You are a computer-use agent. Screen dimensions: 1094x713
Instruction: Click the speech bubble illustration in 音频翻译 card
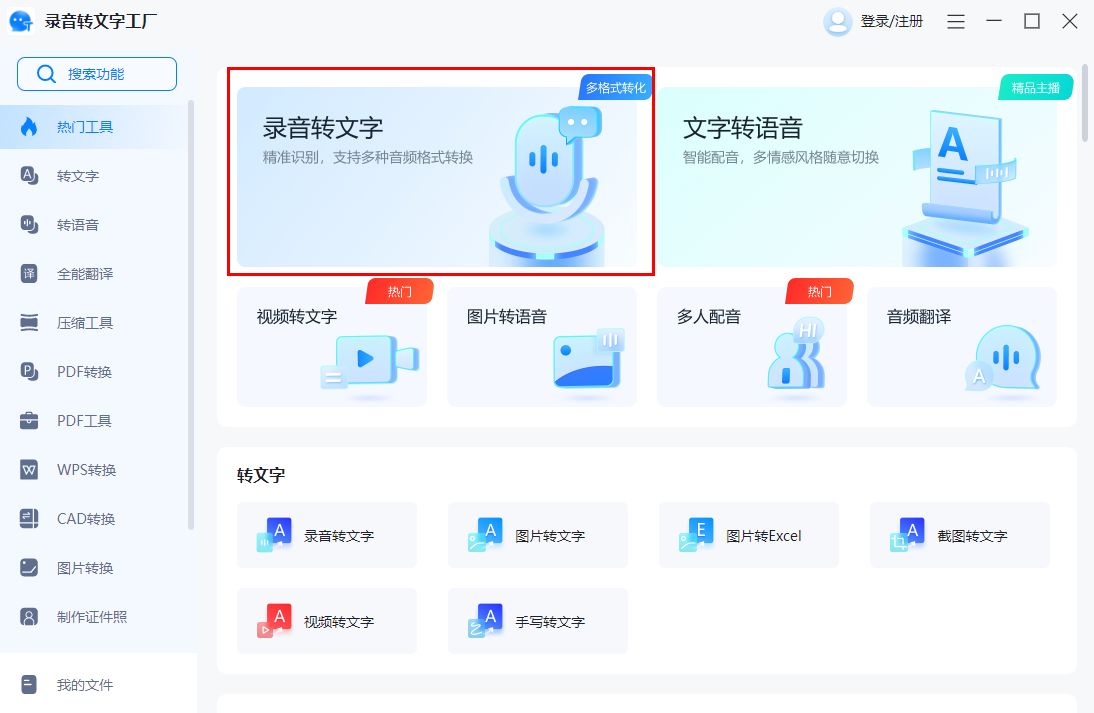(1003, 359)
